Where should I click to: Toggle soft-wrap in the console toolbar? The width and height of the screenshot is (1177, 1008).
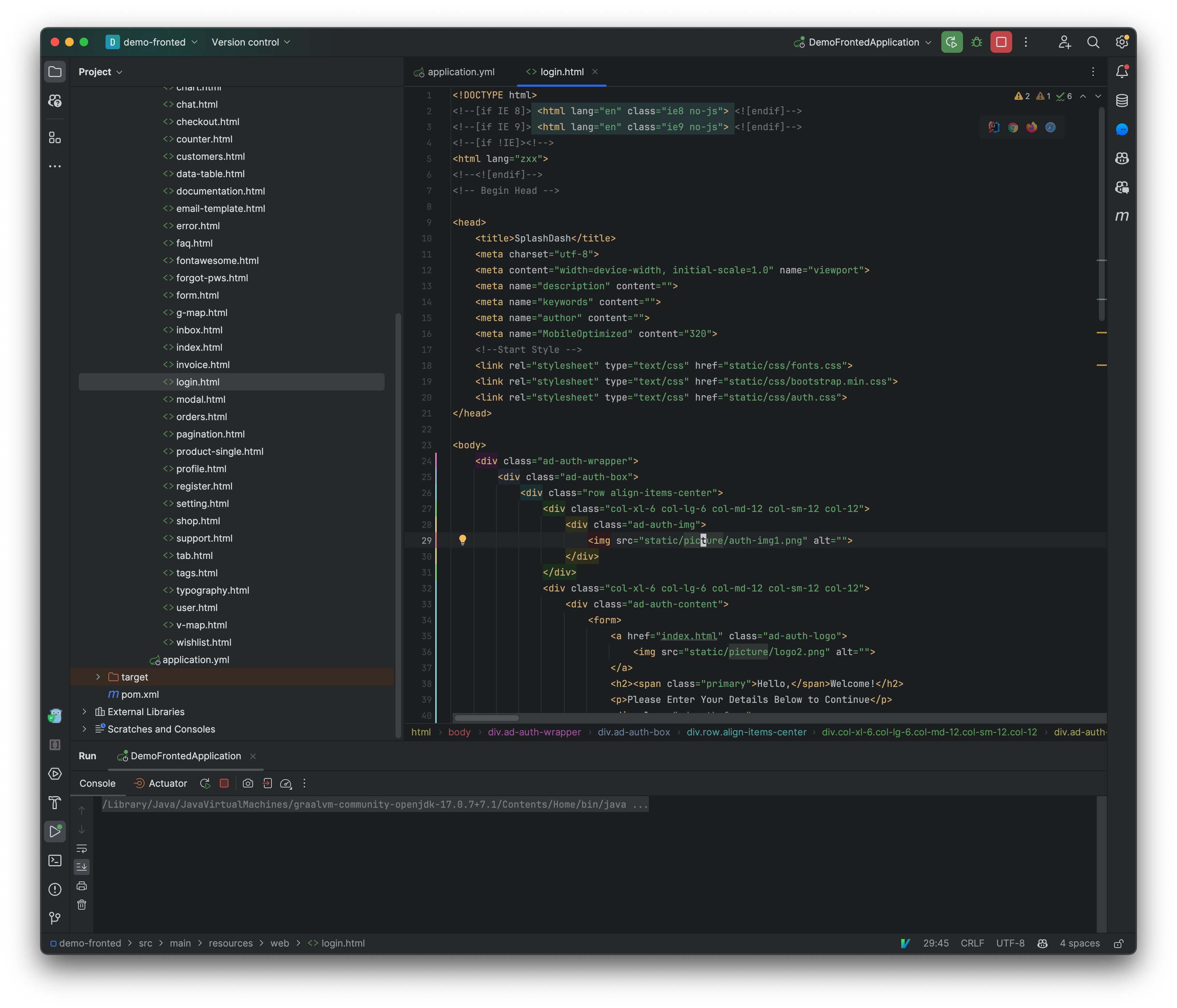[x=82, y=848]
